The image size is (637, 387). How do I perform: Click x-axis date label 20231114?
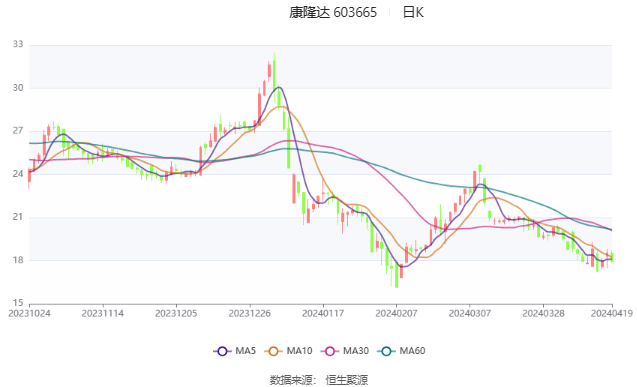103,313
